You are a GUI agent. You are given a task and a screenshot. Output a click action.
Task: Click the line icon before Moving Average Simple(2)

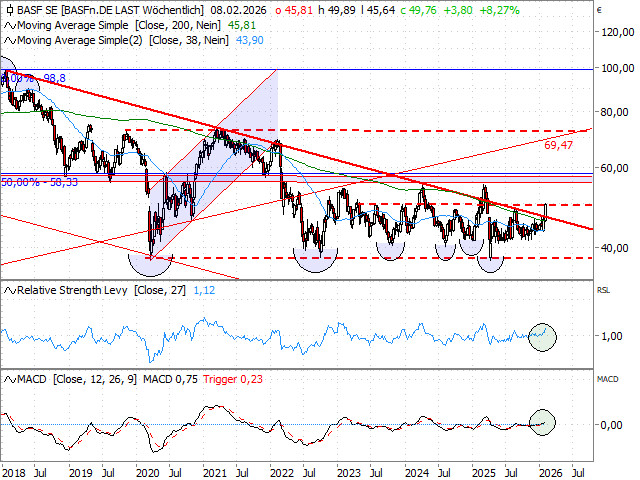[10, 41]
